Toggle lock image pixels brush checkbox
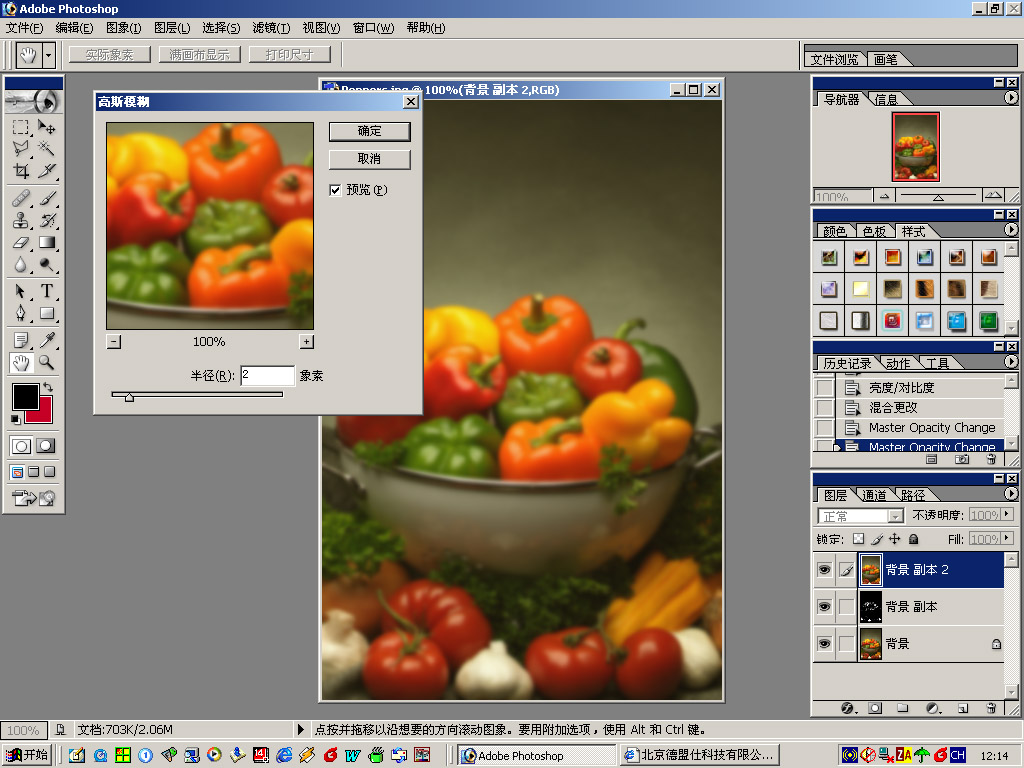Image resolution: width=1024 pixels, height=768 pixels. (876, 539)
